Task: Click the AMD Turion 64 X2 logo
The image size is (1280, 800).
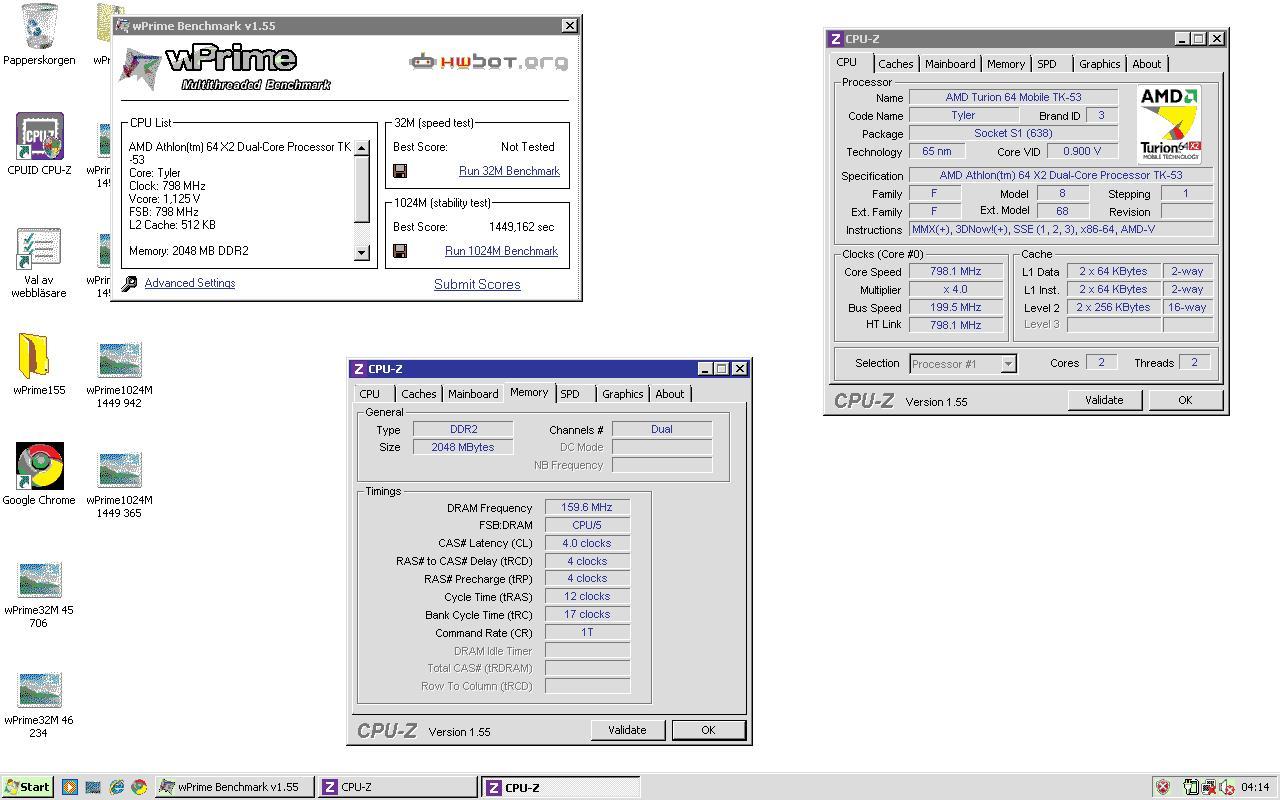Action: coord(1170,124)
